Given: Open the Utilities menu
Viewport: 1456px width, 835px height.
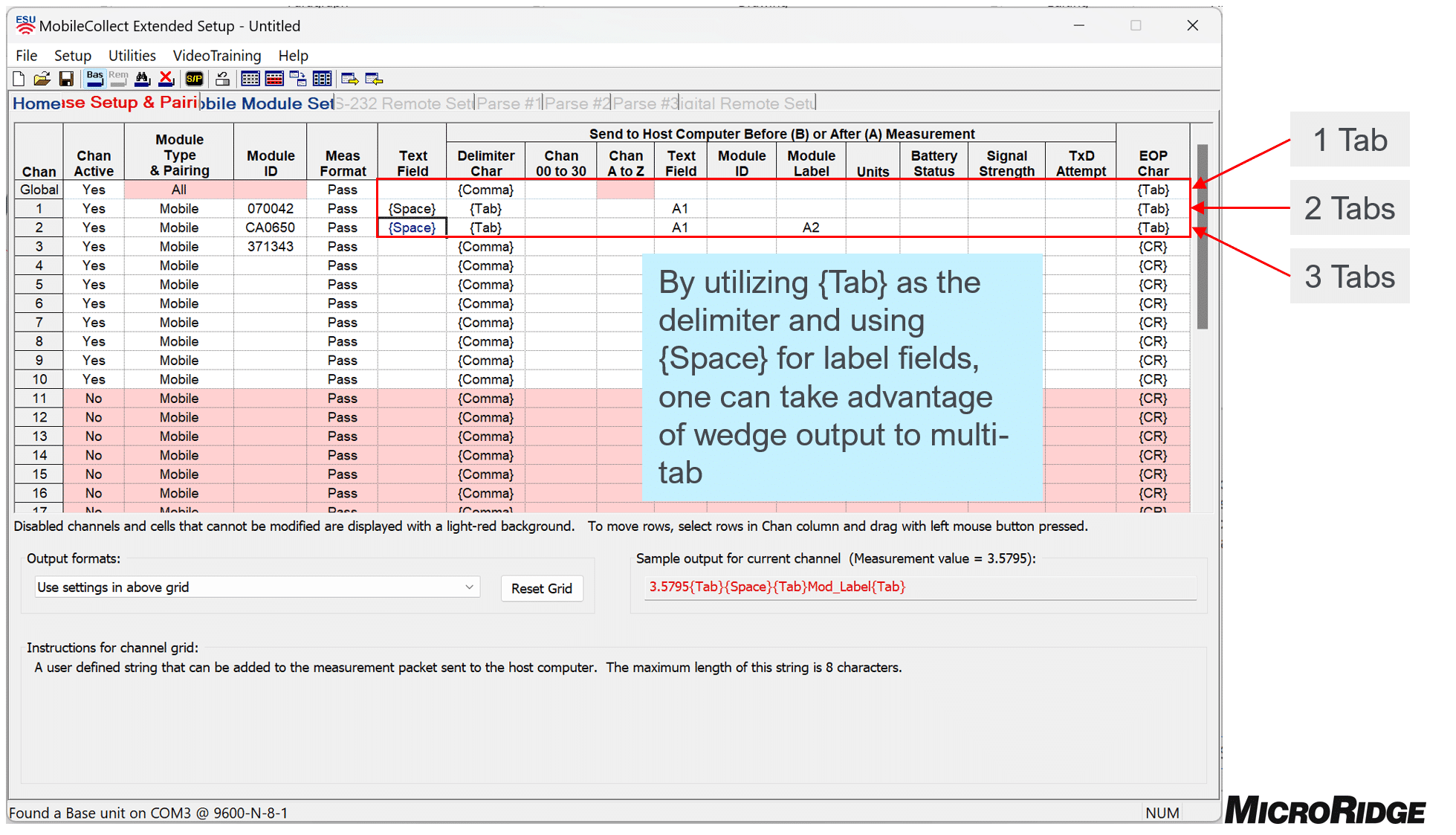Looking at the screenshot, I should click(x=132, y=56).
